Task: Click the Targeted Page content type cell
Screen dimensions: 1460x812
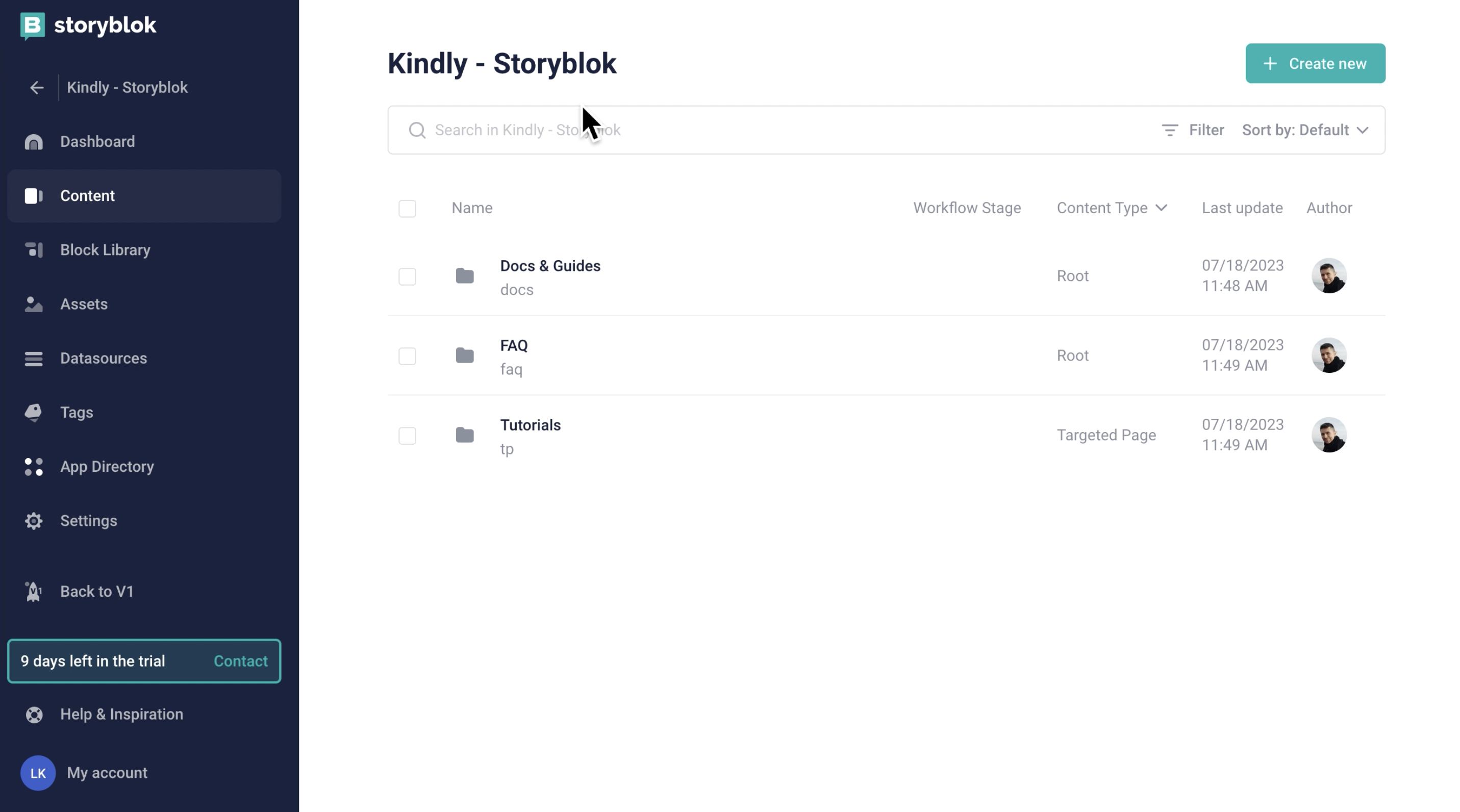Action: click(1106, 435)
